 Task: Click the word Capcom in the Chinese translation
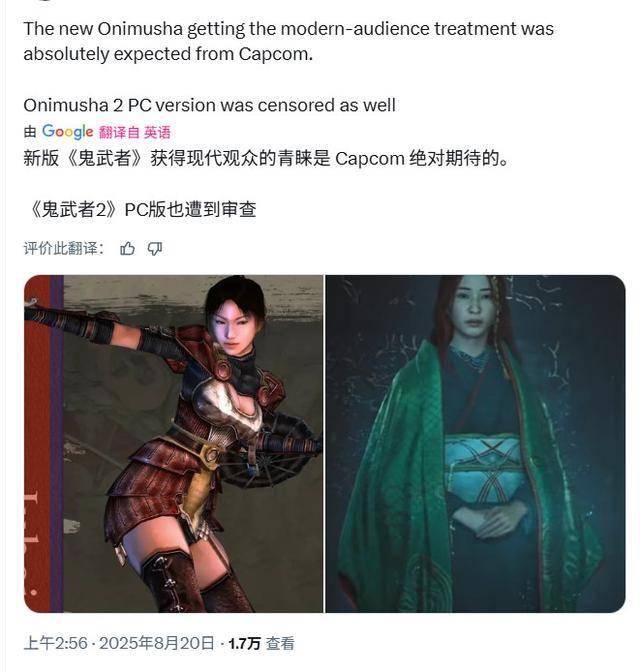(x=370, y=159)
